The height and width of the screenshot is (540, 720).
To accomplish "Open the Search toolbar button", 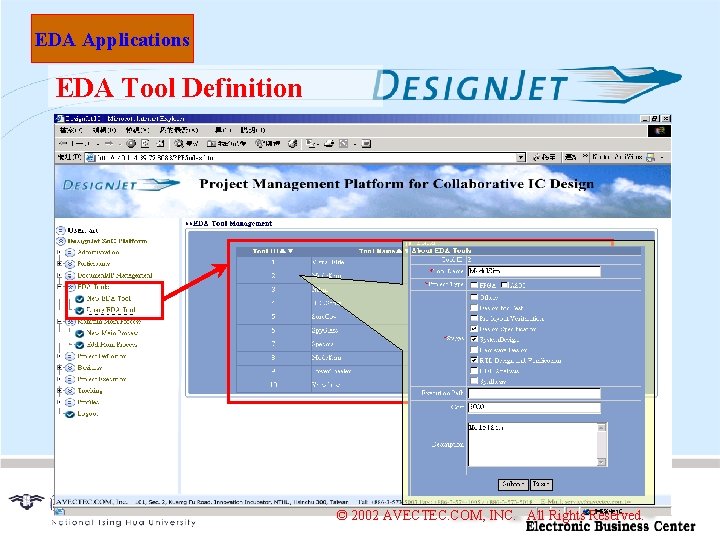I will (x=186, y=144).
